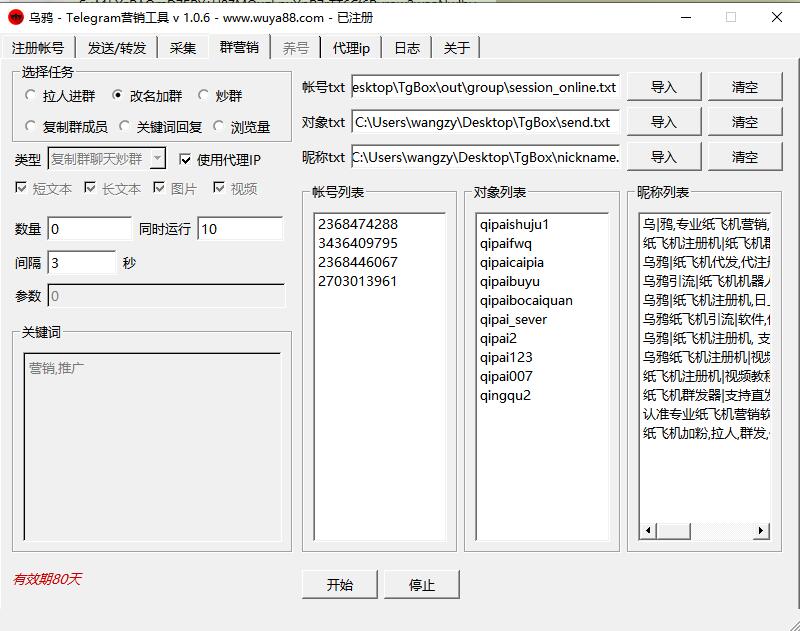Click the 间隔 seconds input field
Viewport: 800px width, 631px height.
coord(82,263)
